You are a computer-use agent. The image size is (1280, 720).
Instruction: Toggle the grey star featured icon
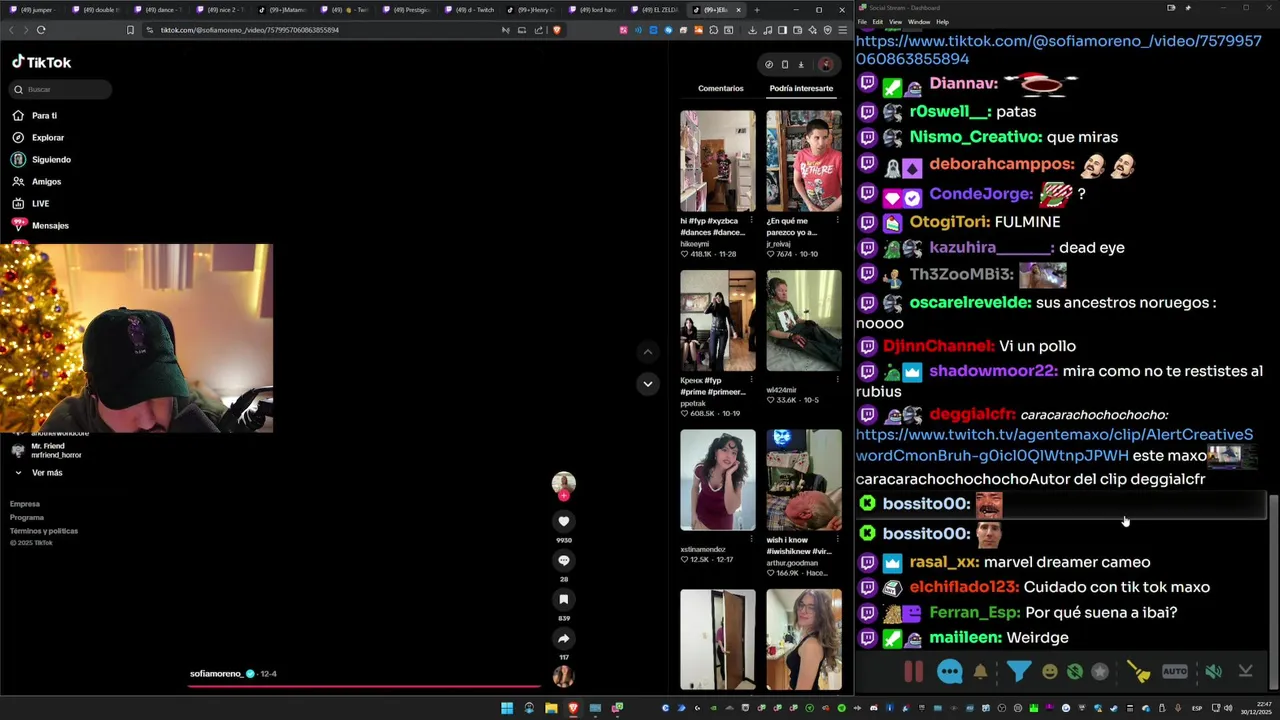click(1100, 672)
